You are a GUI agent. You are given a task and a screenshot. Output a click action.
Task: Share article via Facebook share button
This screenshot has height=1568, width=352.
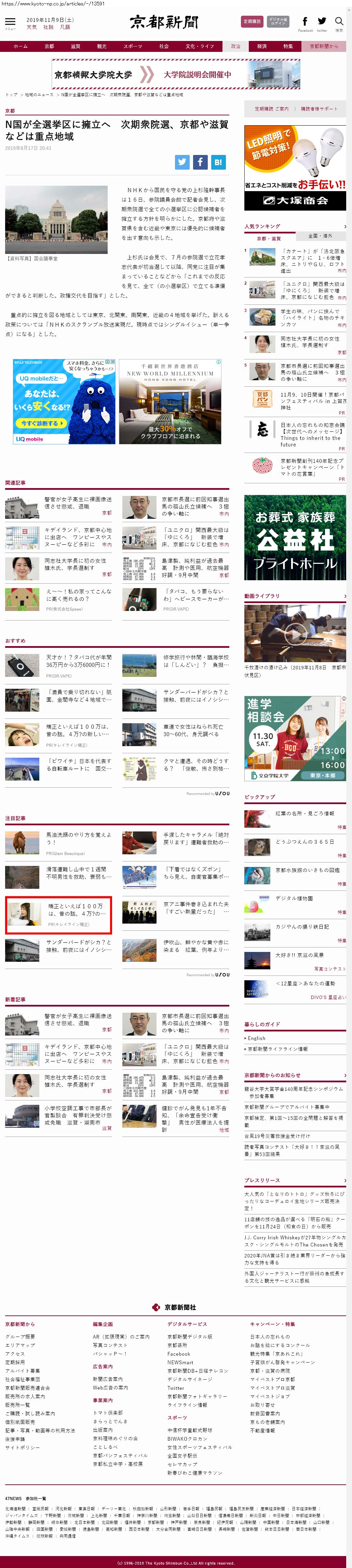(200, 162)
